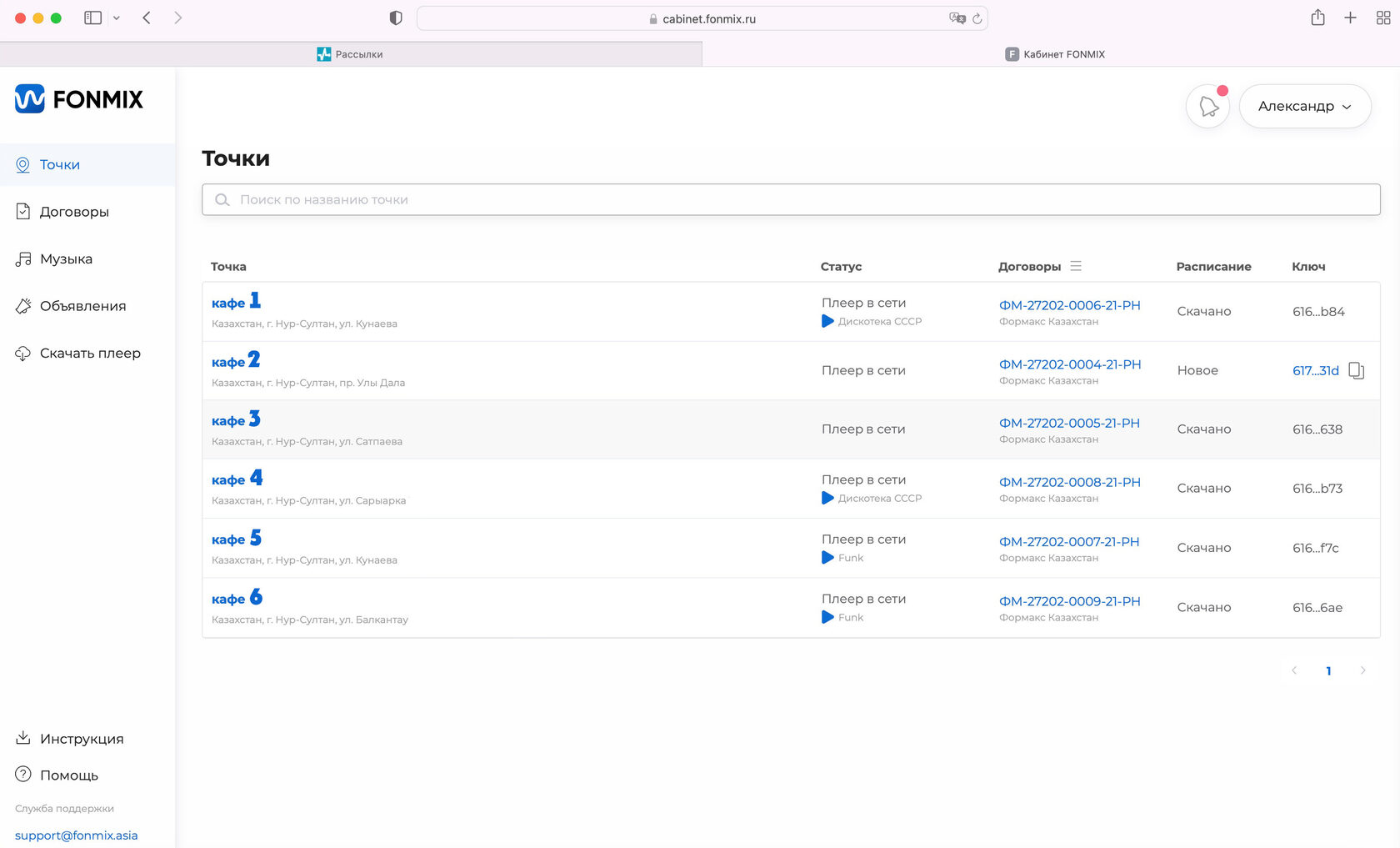
Task: Click the search magnifier icon
Action: click(x=222, y=200)
